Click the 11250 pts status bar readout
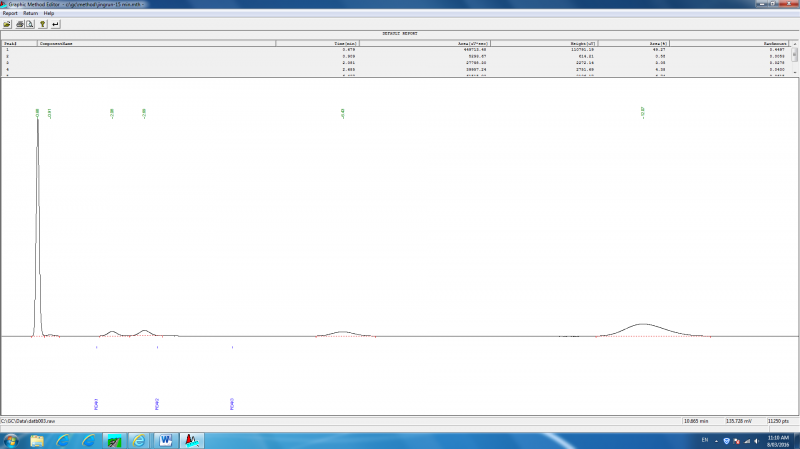 tap(778, 421)
